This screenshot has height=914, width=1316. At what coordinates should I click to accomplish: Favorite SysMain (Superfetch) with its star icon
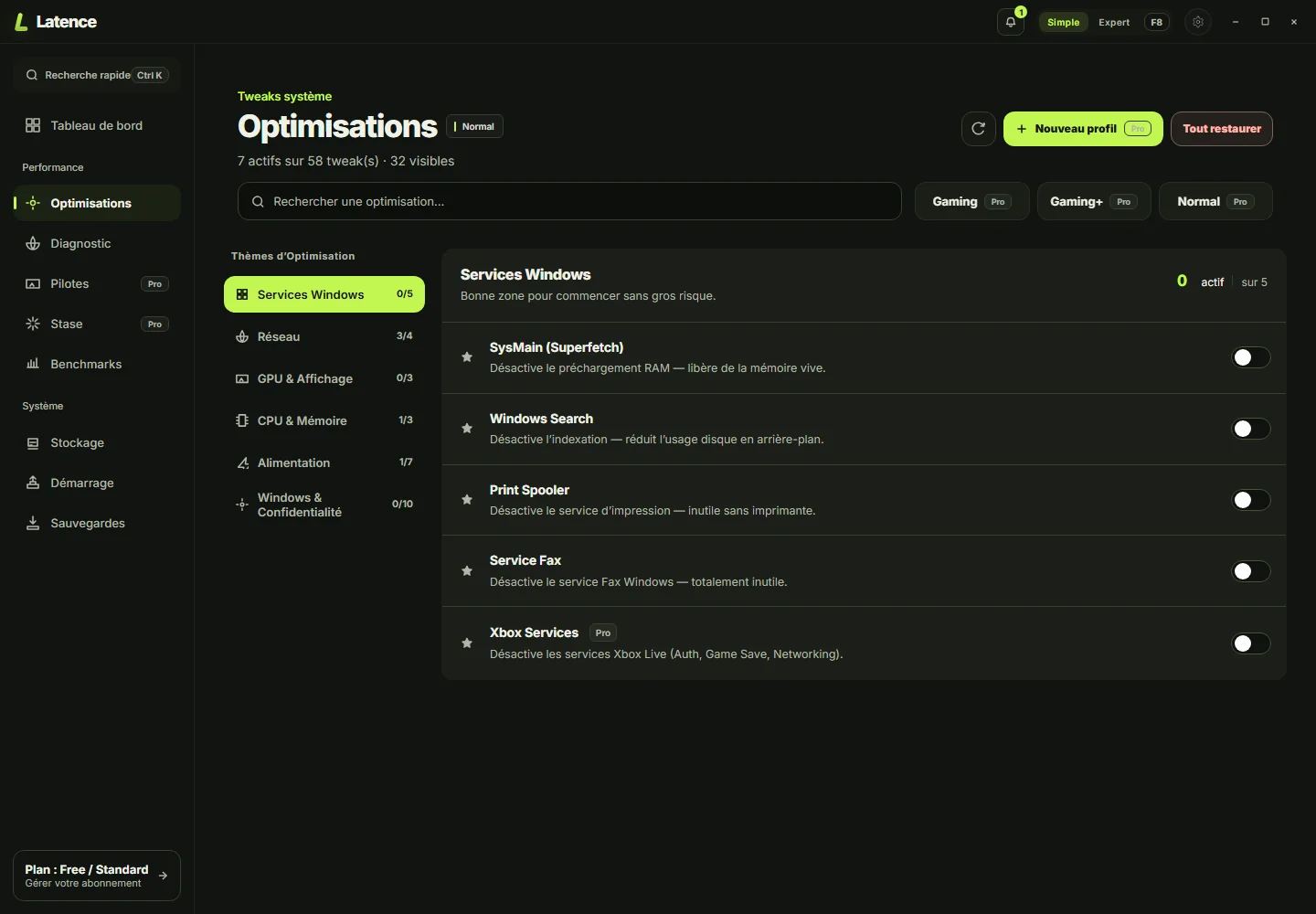point(467,357)
